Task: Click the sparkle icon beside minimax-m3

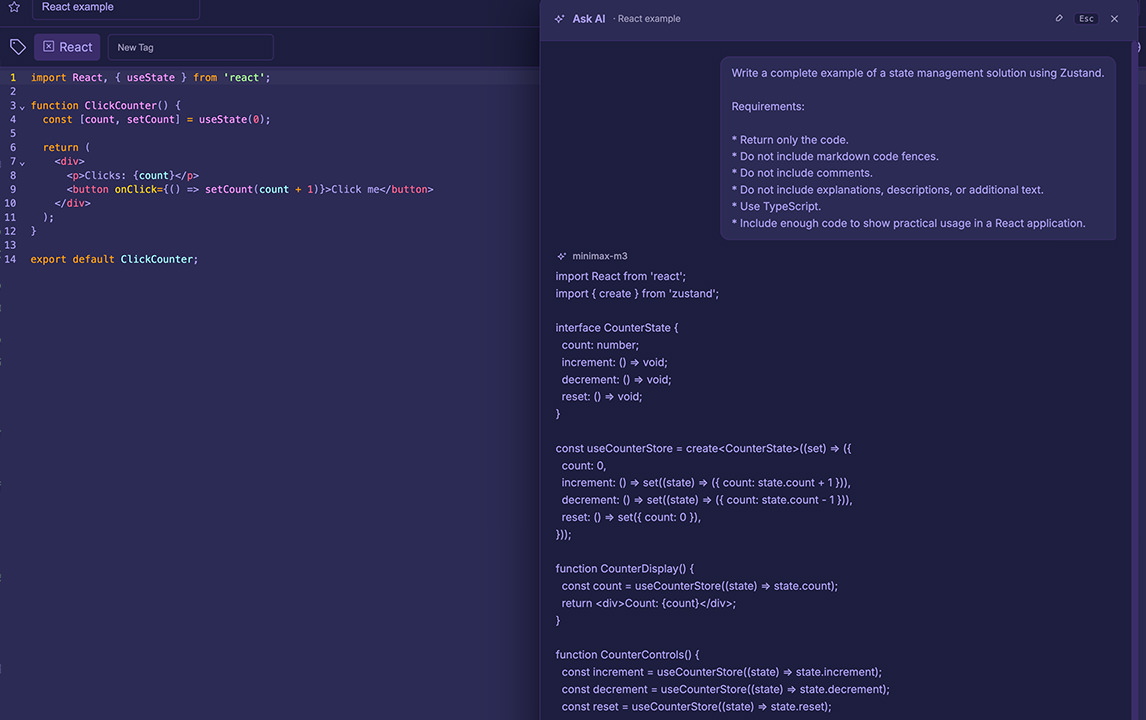Action: point(561,257)
